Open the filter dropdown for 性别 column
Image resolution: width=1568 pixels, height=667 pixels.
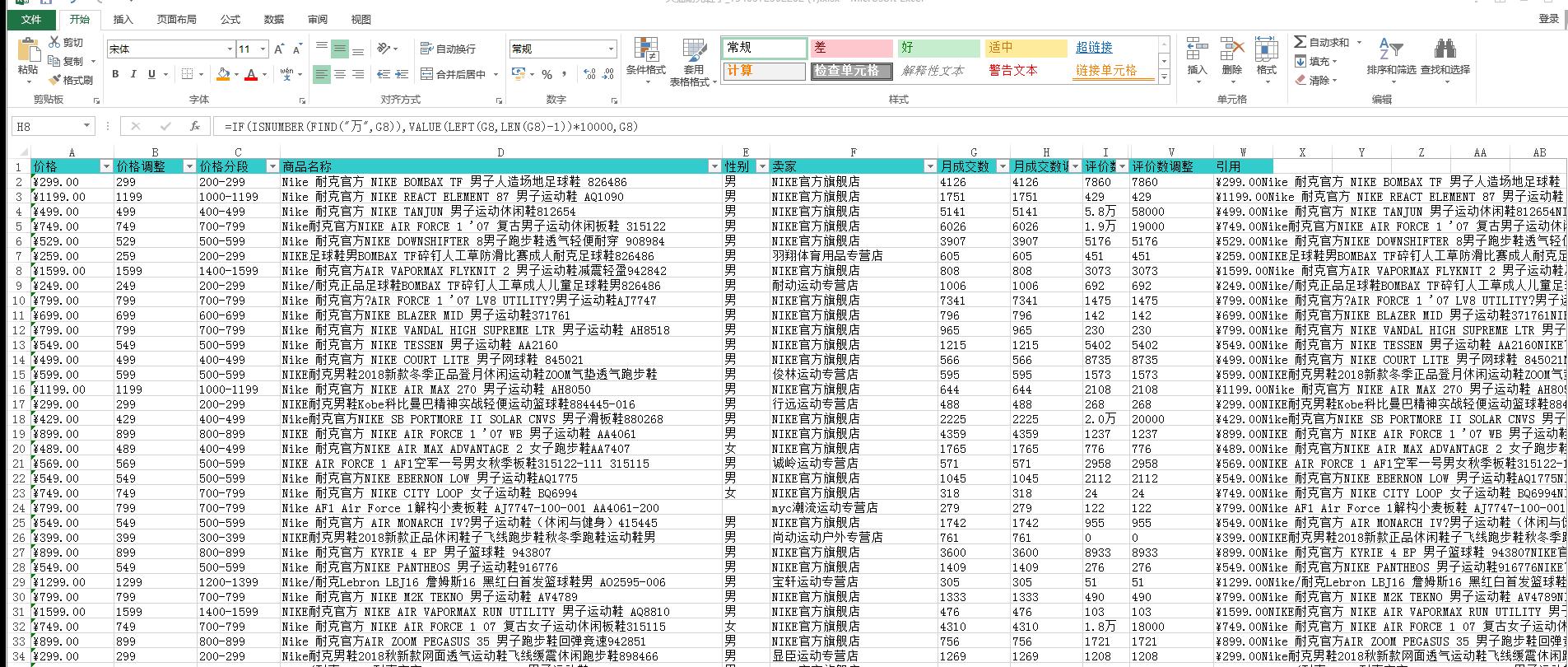pyautogui.click(x=762, y=166)
